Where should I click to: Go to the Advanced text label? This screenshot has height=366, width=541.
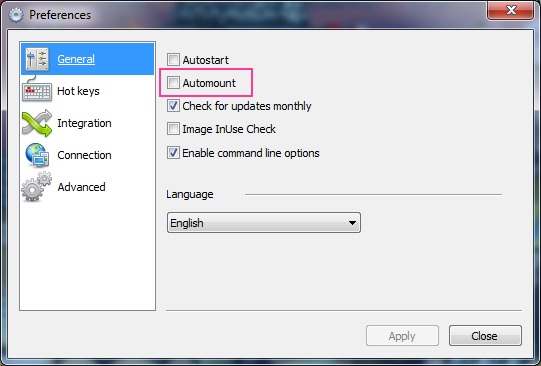coord(81,187)
